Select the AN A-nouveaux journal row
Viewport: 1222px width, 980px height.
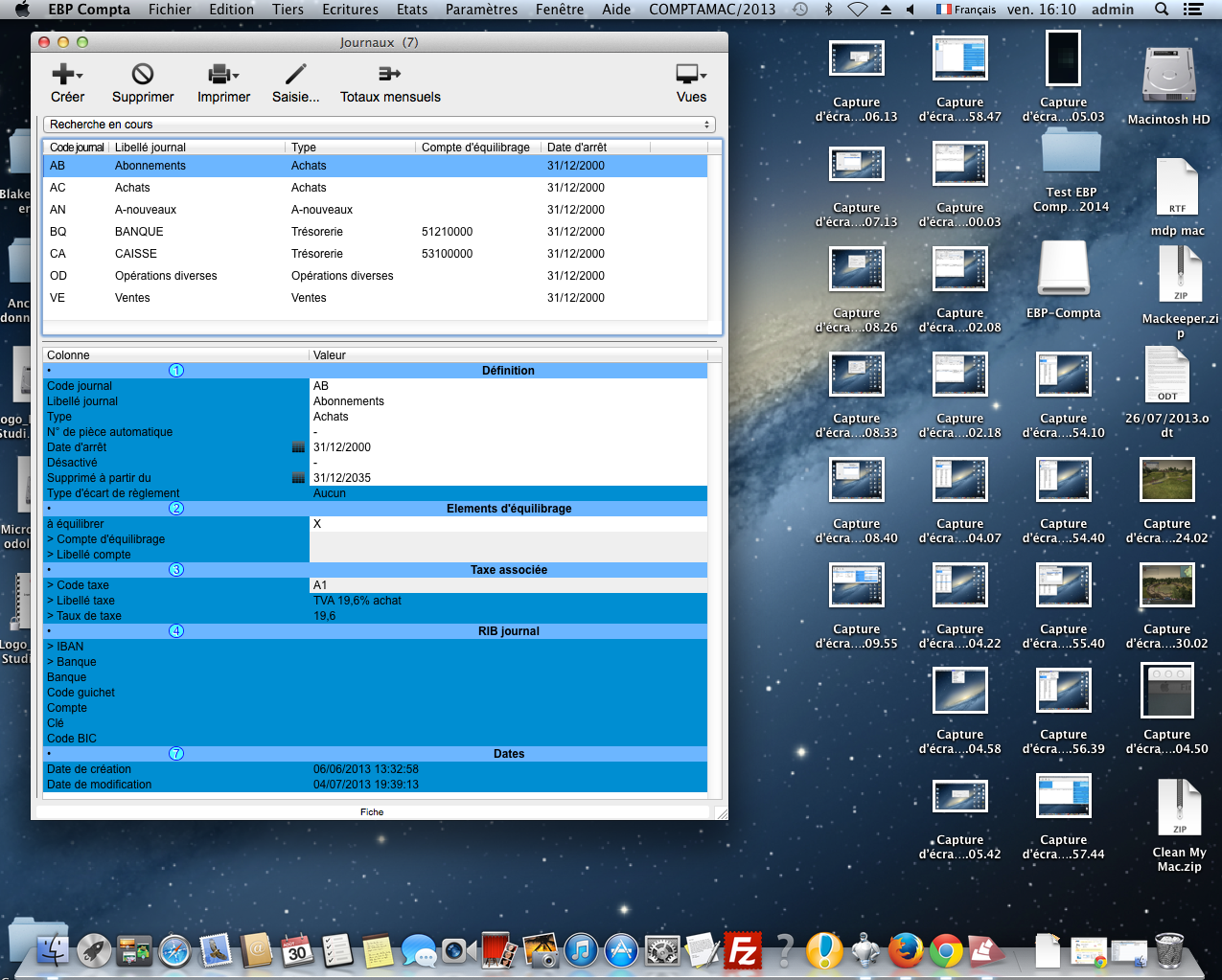376,210
